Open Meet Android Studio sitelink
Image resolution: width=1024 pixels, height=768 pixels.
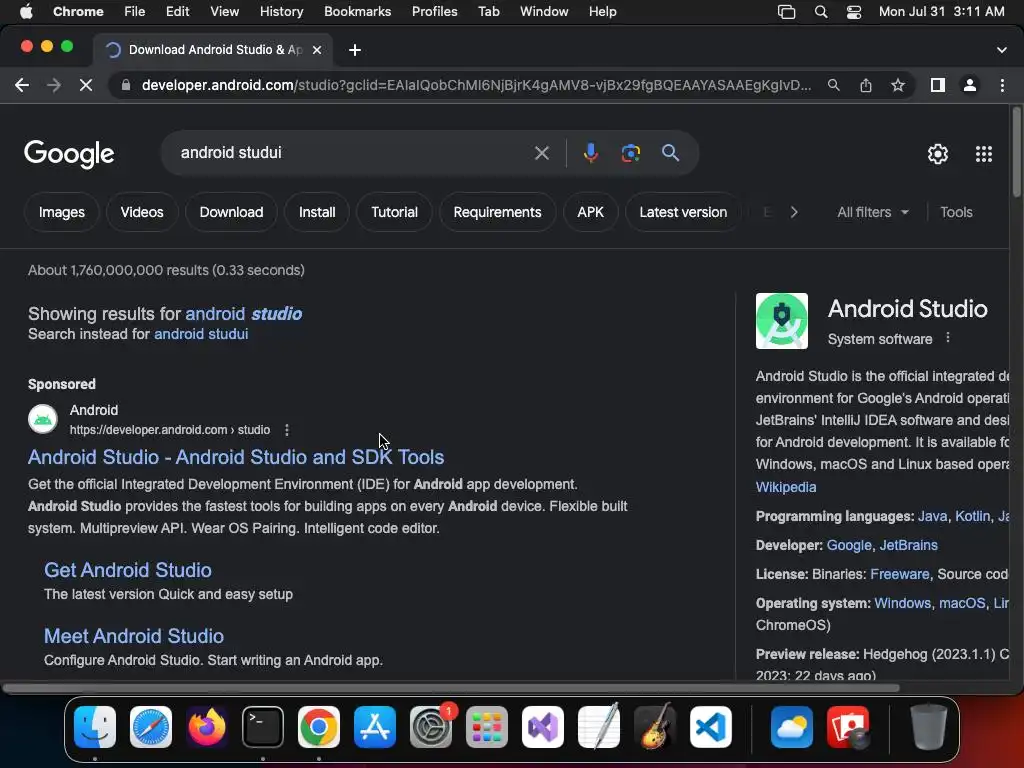click(134, 636)
